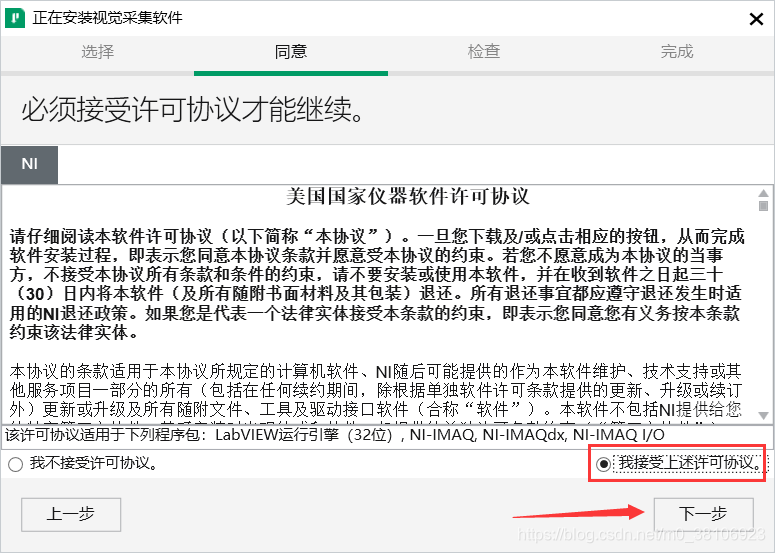The image size is (775, 553).
Task: Click the 美国国家仪器软件许可协议 heading
Action: (x=408, y=197)
